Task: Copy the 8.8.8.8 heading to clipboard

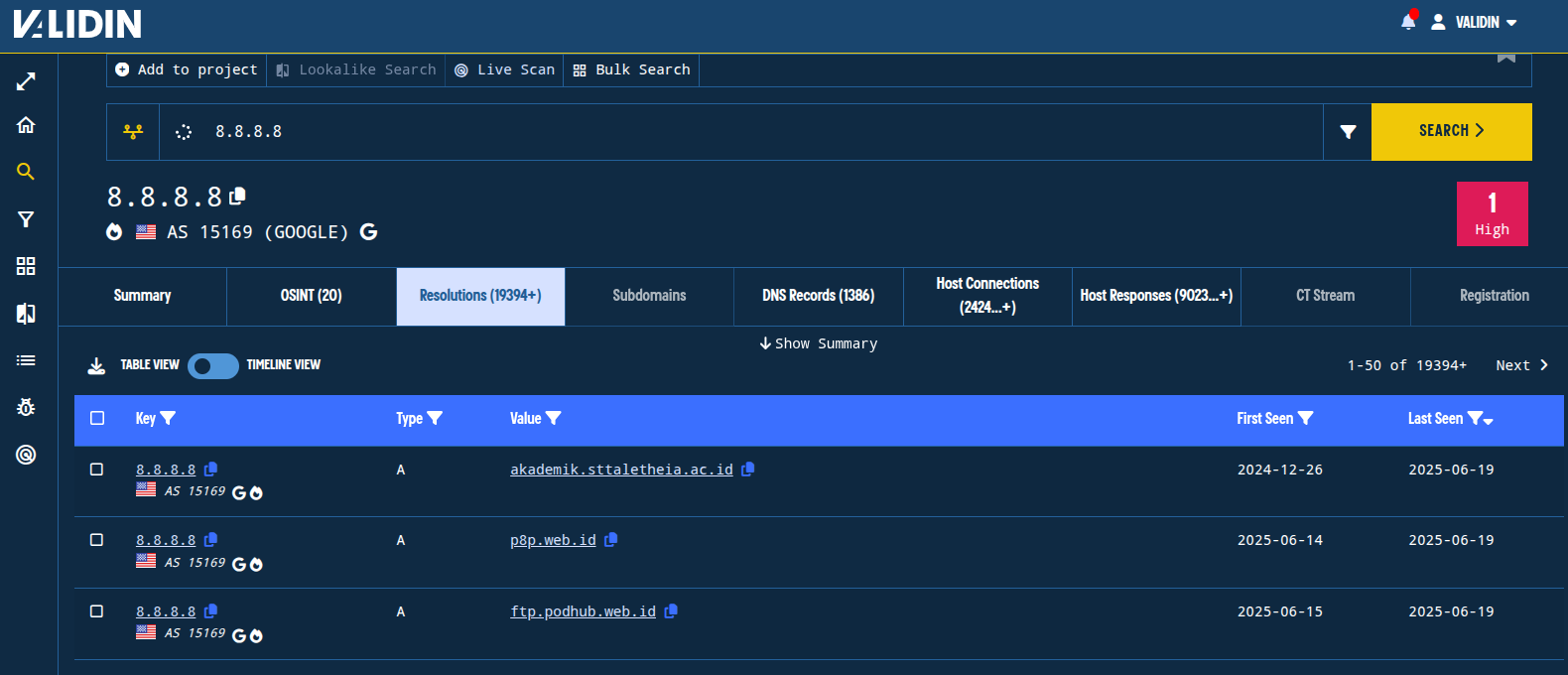Action: coord(237,197)
